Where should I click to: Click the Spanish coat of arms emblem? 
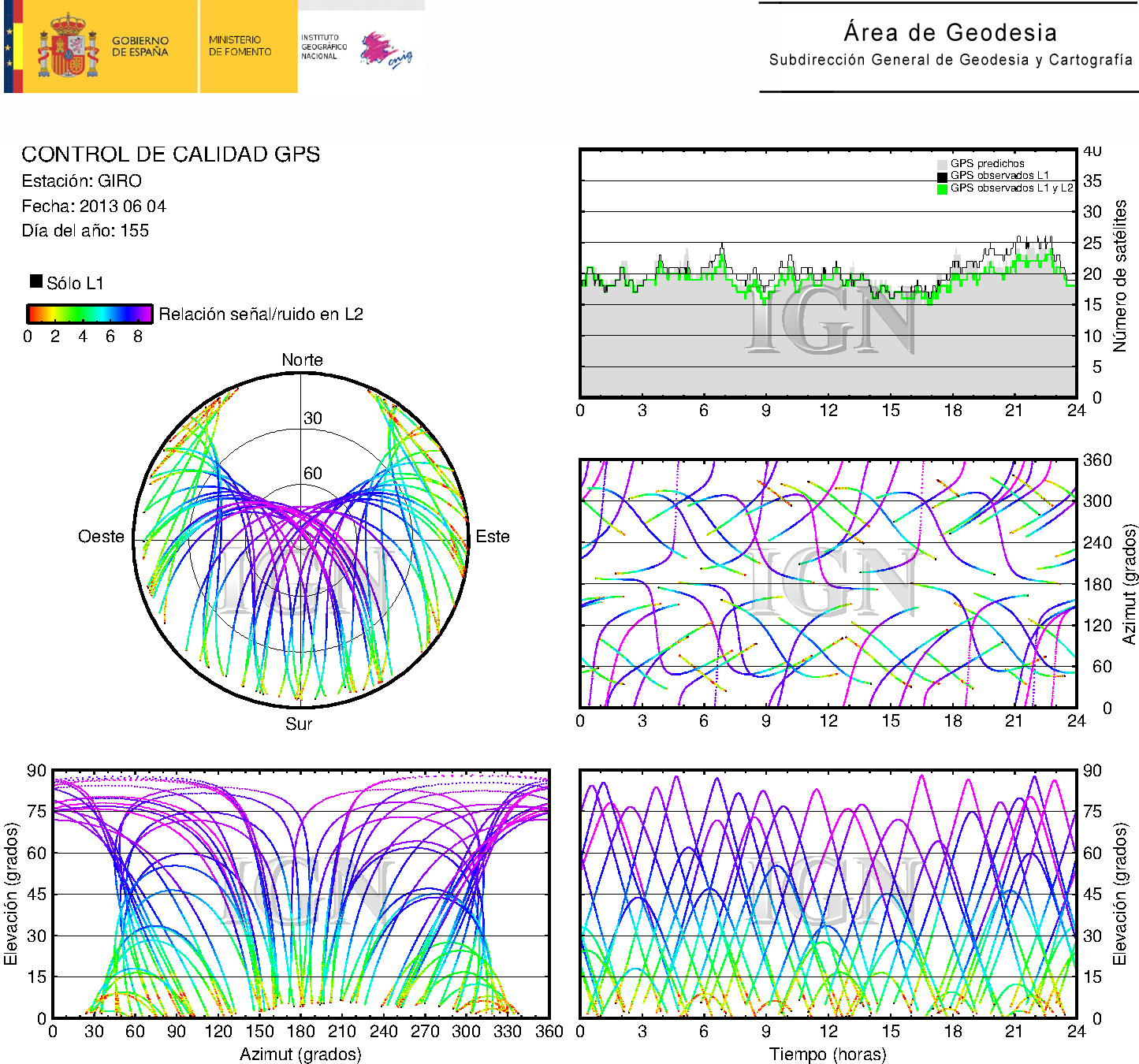click(x=68, y=46)
